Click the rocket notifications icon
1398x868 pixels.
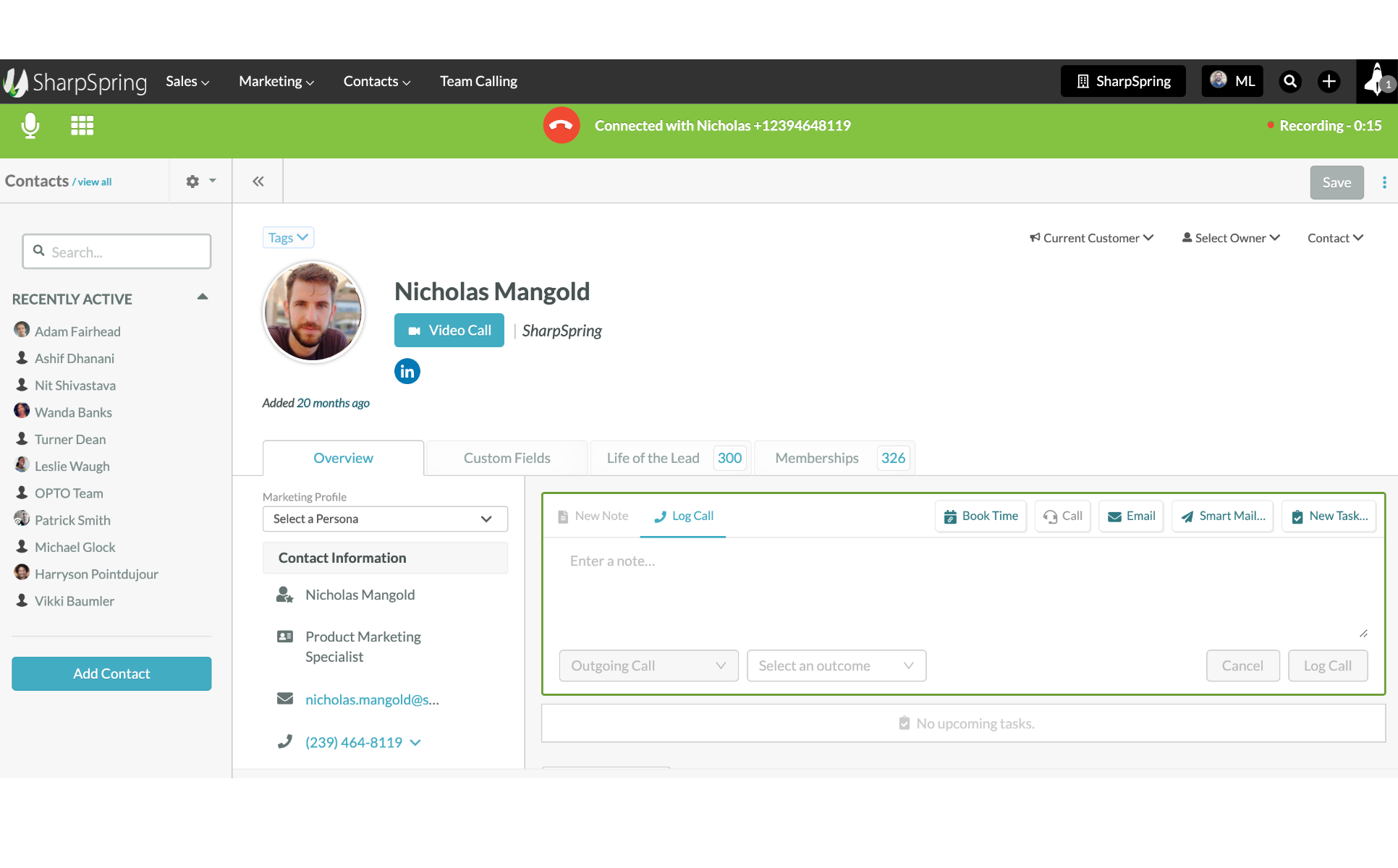(1376, 81)
